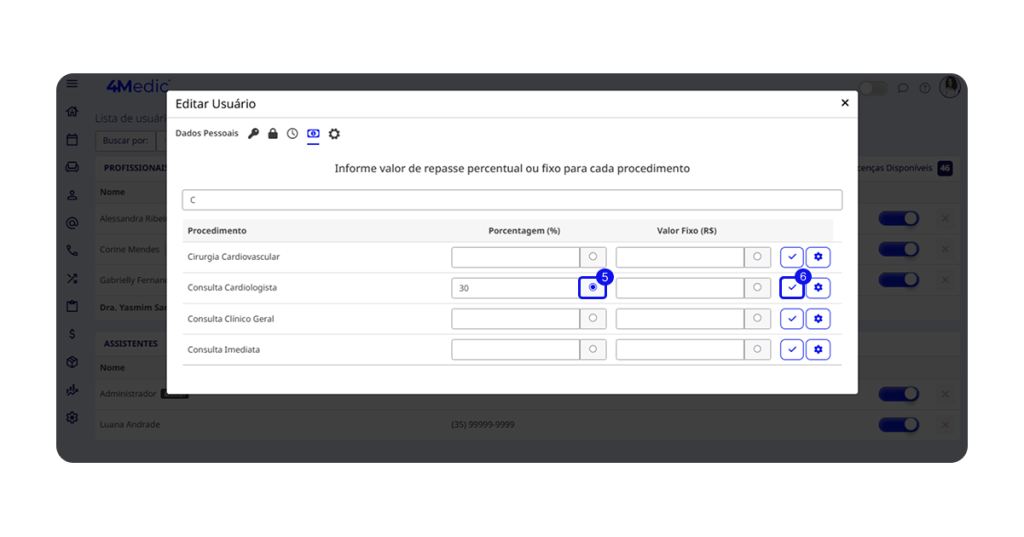Select percentage radio for Consulta Cardiologista

pos(593,288)
